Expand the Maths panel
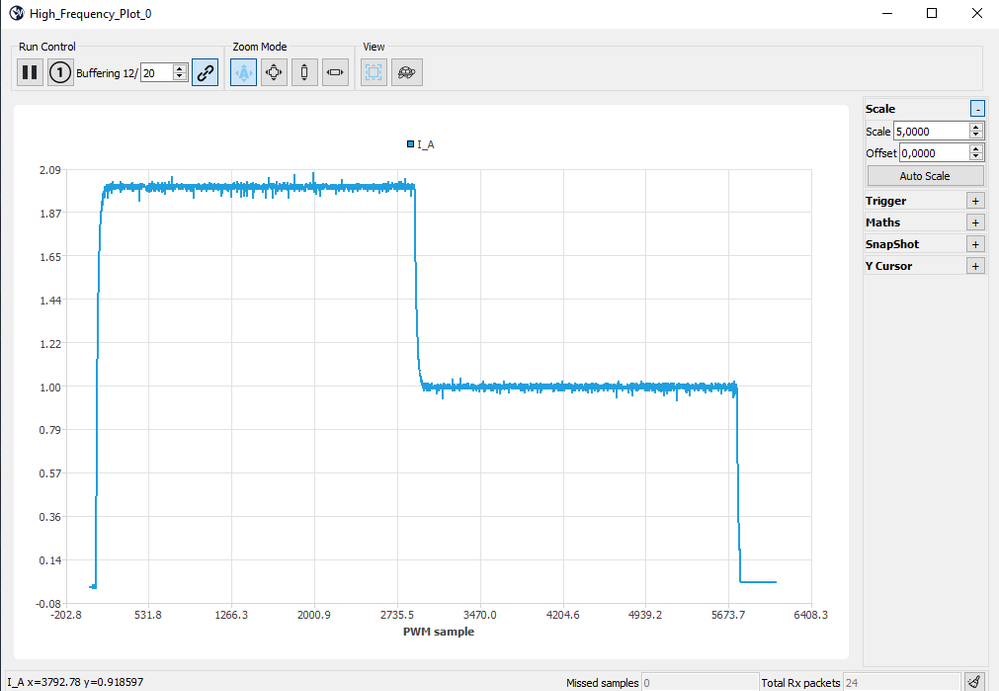 [975, 222]
